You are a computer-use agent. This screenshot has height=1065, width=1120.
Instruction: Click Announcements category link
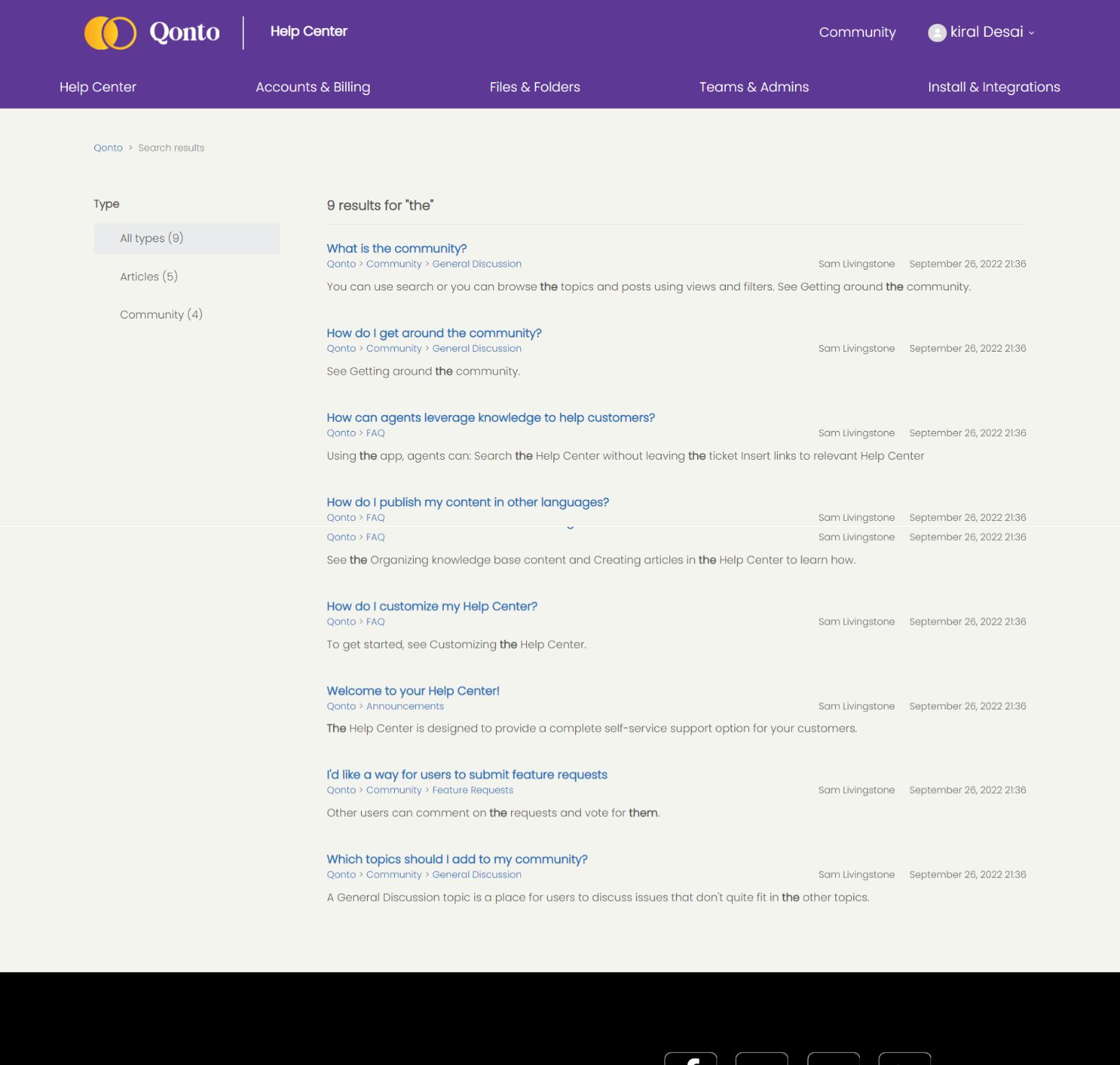404,706
